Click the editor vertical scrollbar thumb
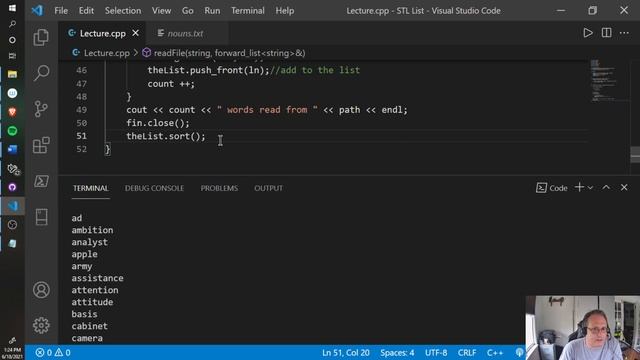 635,155
